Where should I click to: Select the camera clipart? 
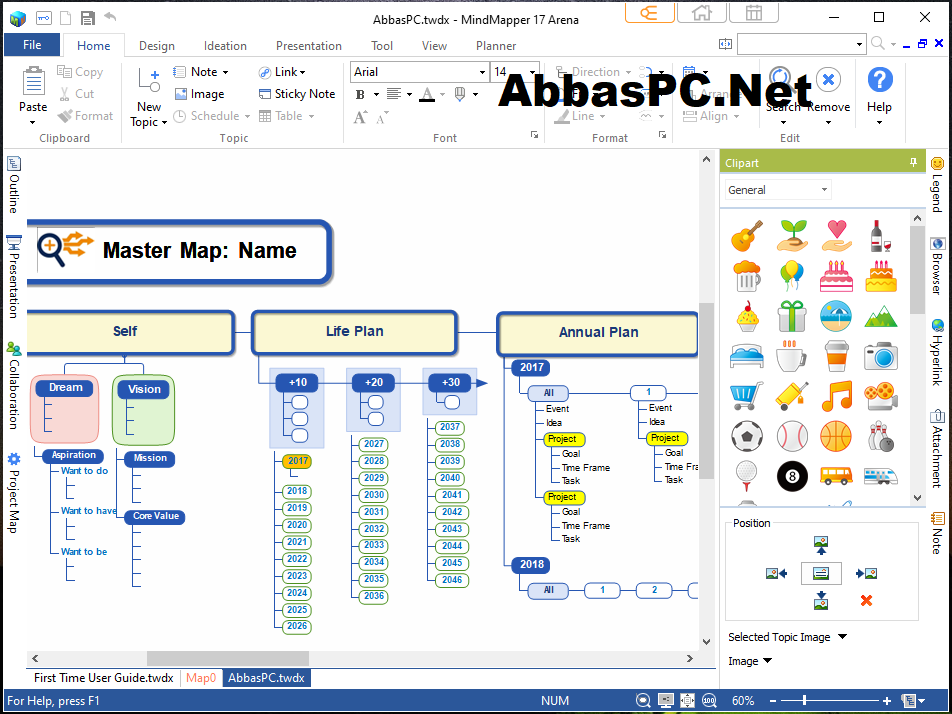881,356
